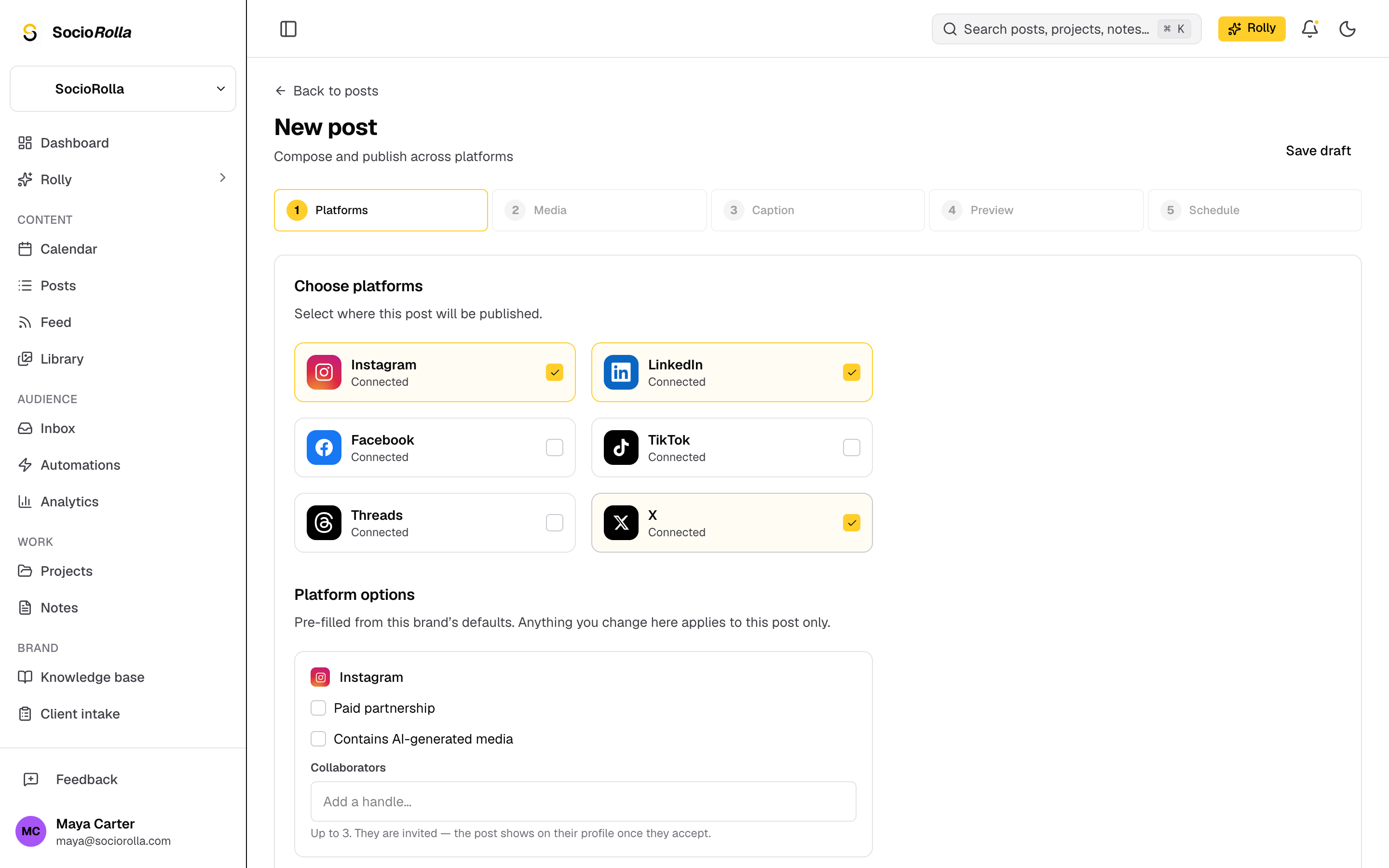Screen dimensions: 1389x868
Task: Check the Threads platform checkbox
Action: pyautogui.click(x=554, y=523)
